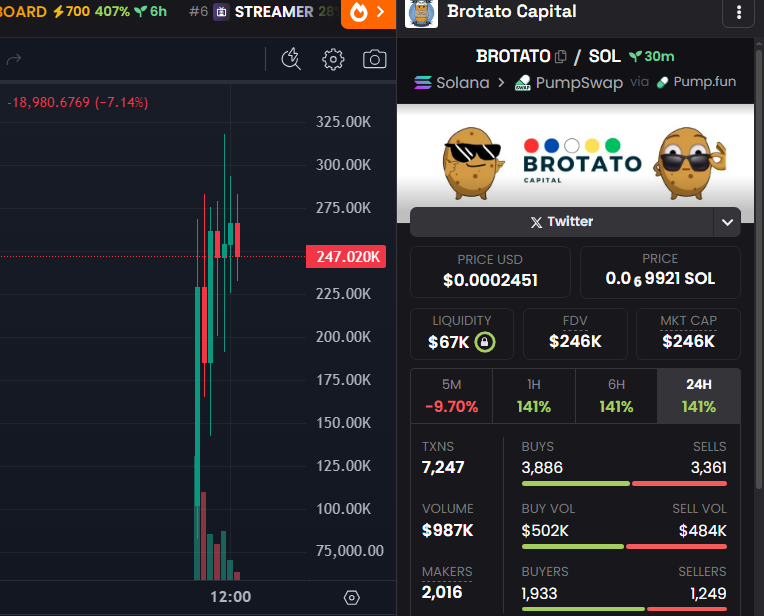The image size is (764, 616).
Task: Click the SELL VOL value $484K
Action: 703,531
